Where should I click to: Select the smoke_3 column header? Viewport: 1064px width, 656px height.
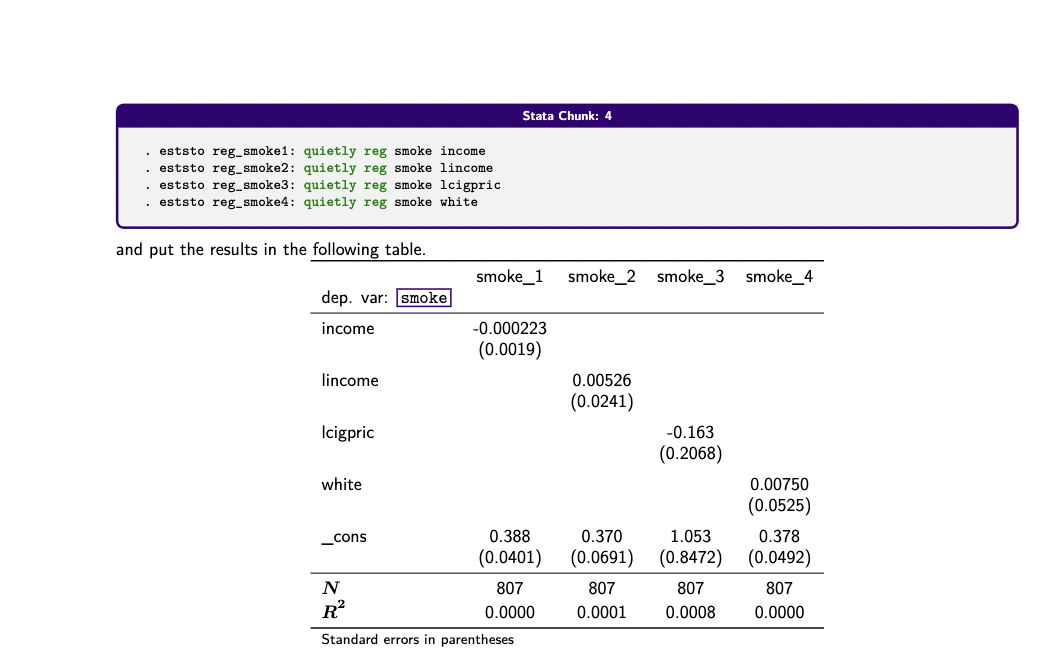(x=690, y=277)
